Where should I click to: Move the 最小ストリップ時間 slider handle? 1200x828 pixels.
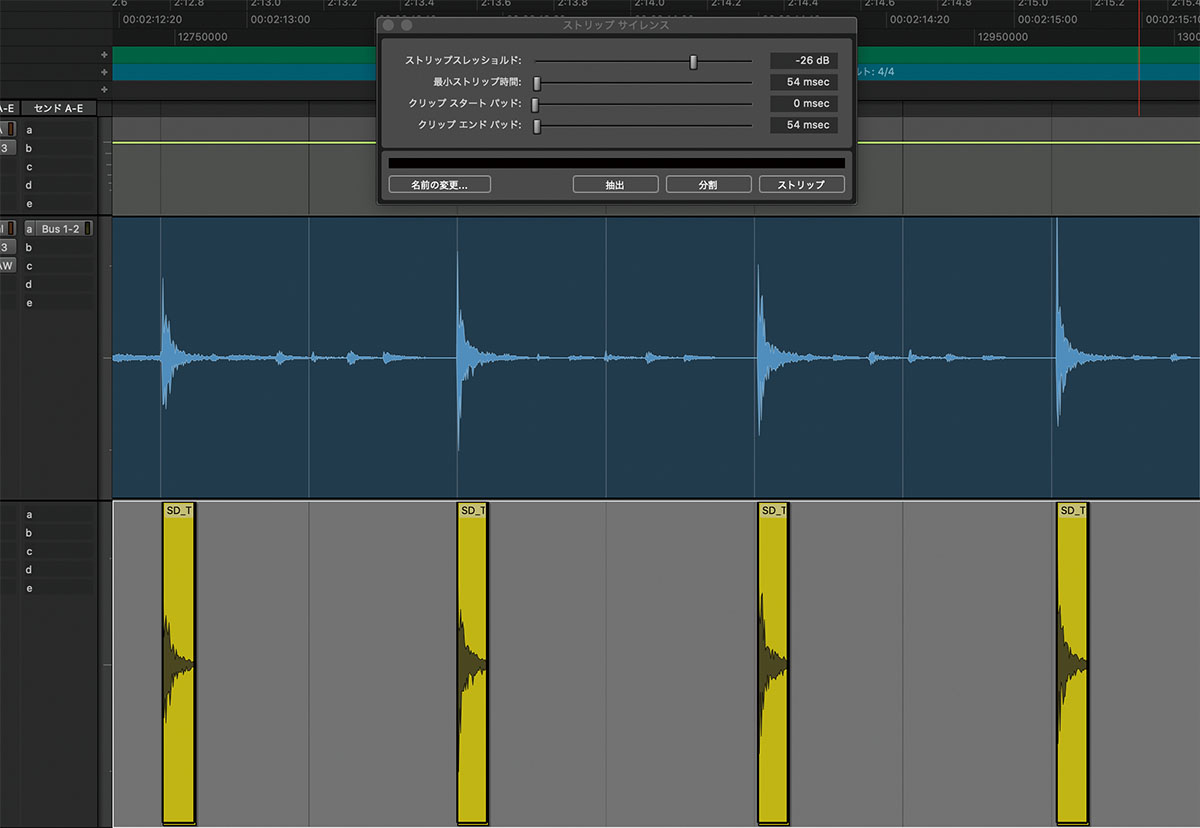pos(537,83)
